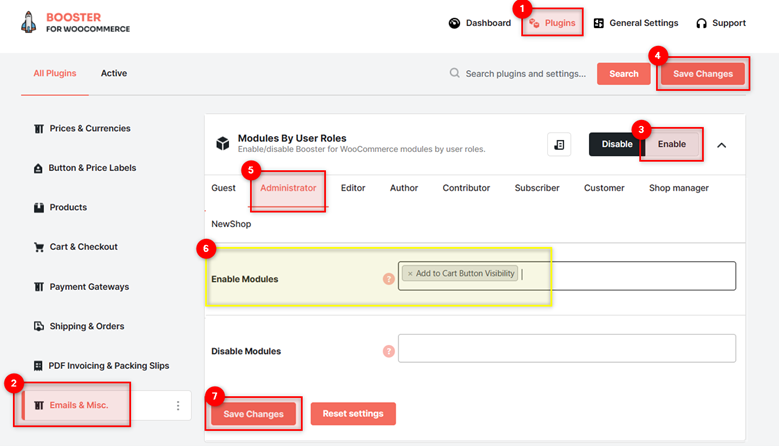The height and width of the screenshot is (446, 779).
Task: Click the Payment Gateways sidebar icon
Action: 39,287
